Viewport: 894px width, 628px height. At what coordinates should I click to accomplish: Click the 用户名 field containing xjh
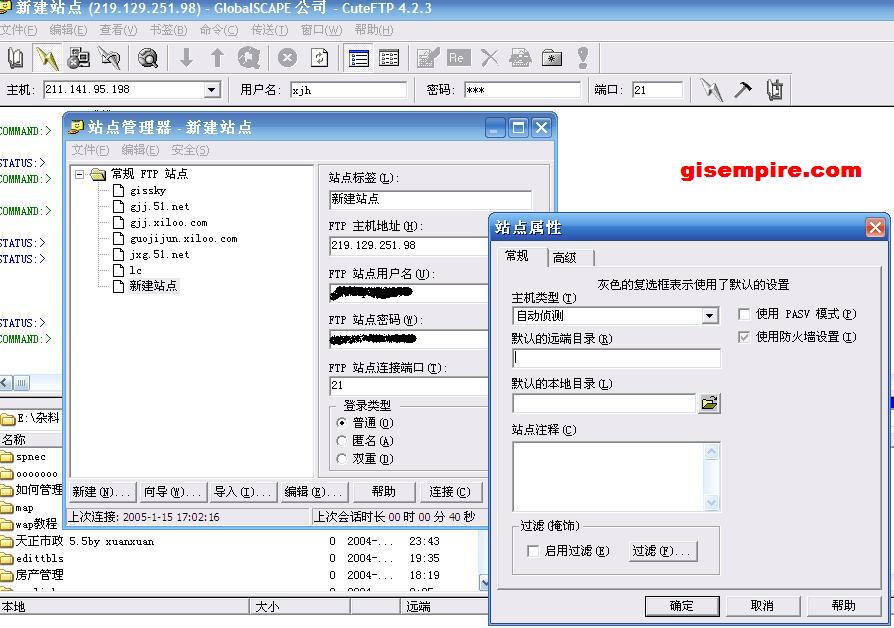348,90
